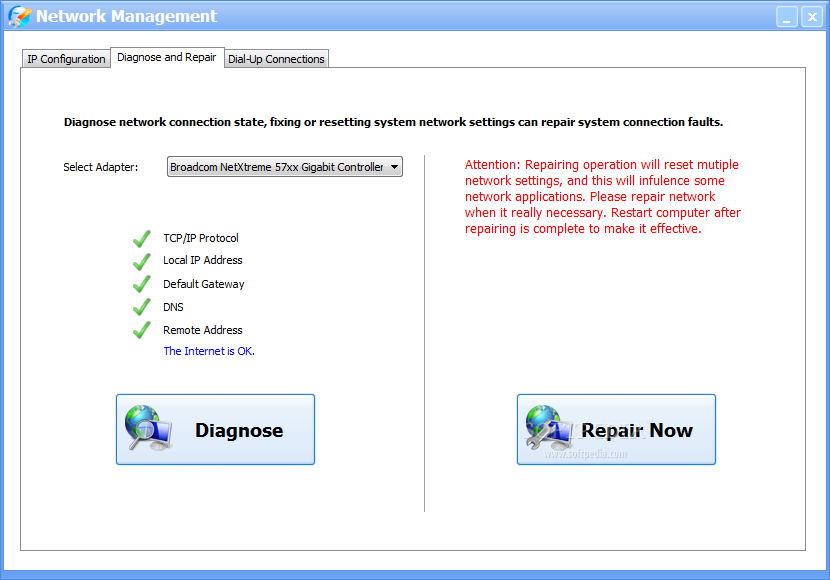830x580 pixels.
Task: Close the Network Management window
Action: [812, 17]
